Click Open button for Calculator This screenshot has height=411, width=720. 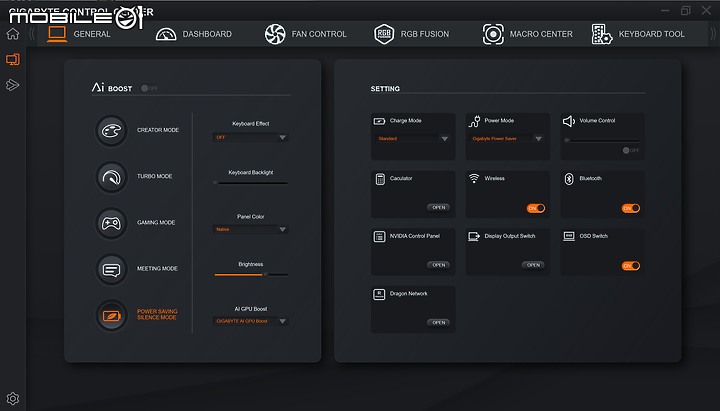439,208
